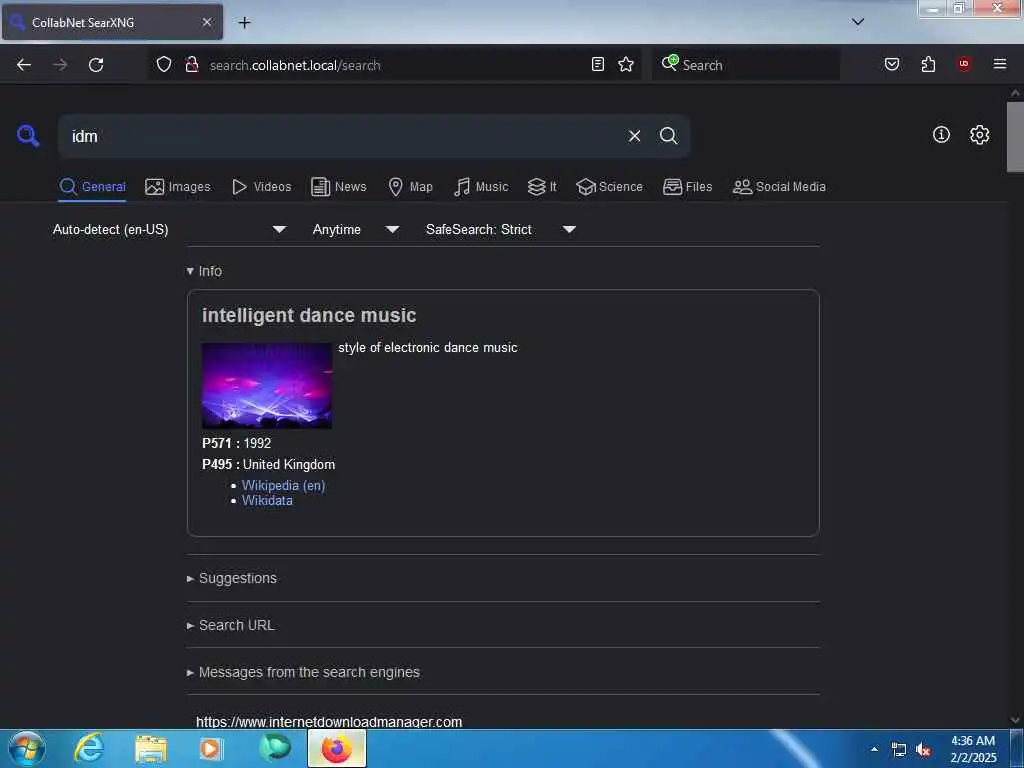Show hidden system tray icons
Image resolution: width=1024 pixels, height=768 pixels.
tap(874, 749)
